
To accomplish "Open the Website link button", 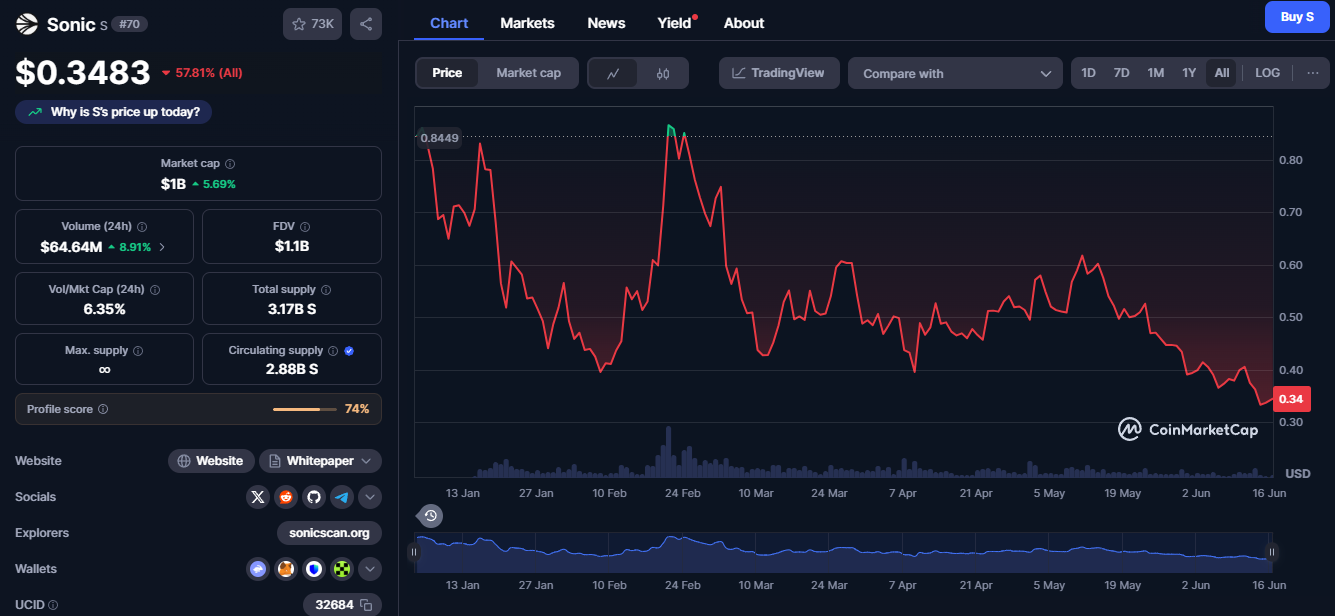I will point(211,461).
